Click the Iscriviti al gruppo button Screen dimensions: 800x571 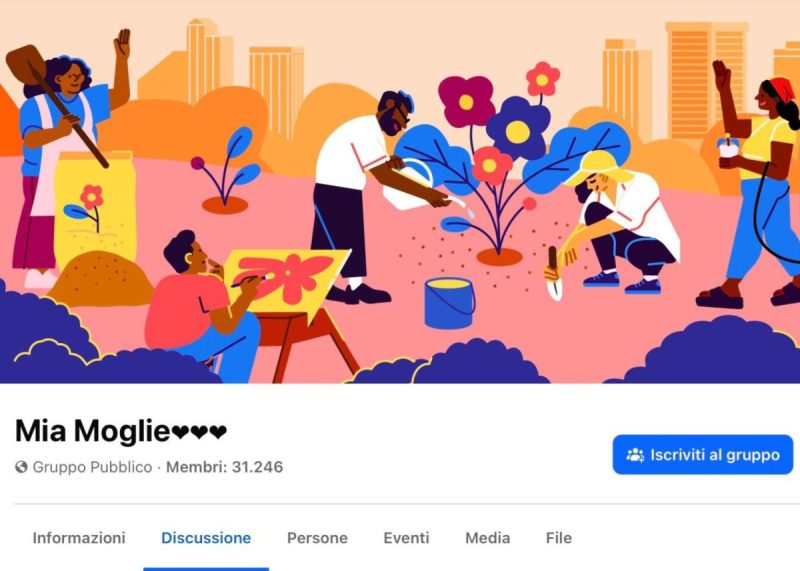click(703, 455)
